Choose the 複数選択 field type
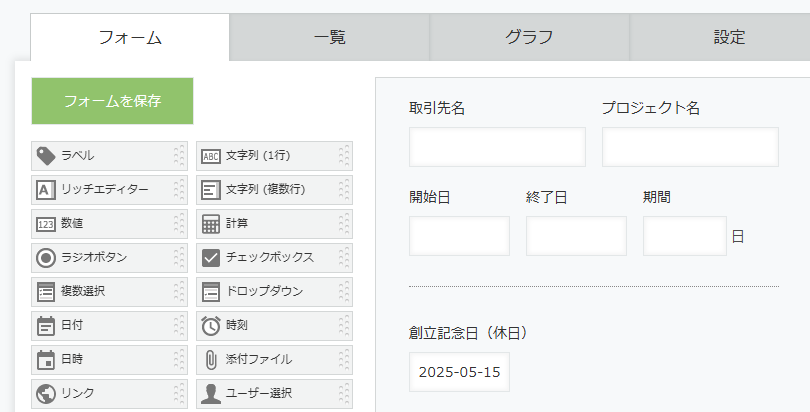This screenshot has width=810, height=412. click(x=110, y=292)
